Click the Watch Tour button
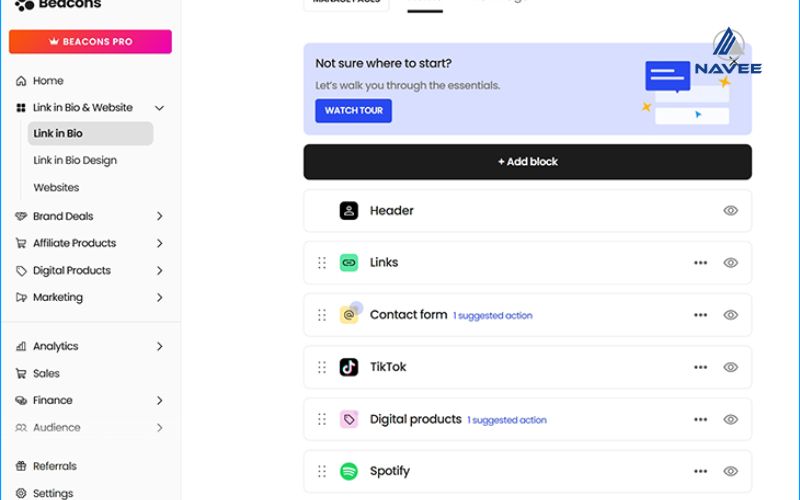The height and width of the screenshot is (500, 800). 353,111
